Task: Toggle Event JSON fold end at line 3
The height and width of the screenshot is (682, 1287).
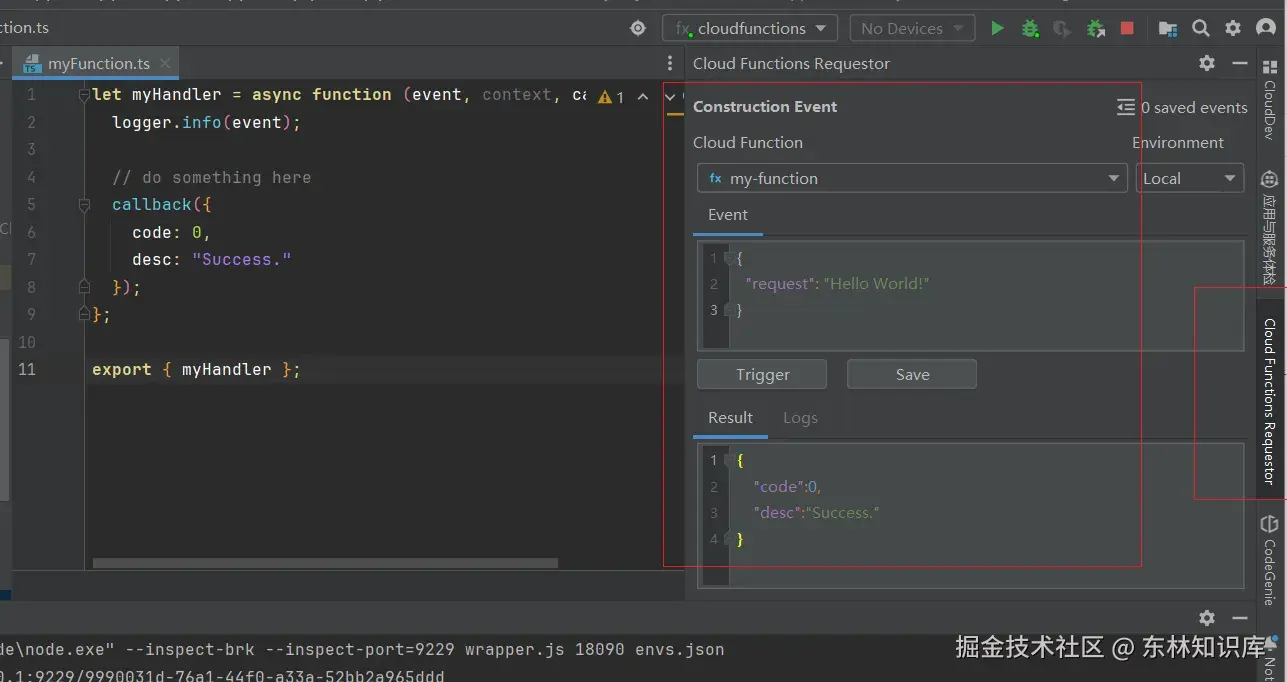Action: tap(729, 310)
